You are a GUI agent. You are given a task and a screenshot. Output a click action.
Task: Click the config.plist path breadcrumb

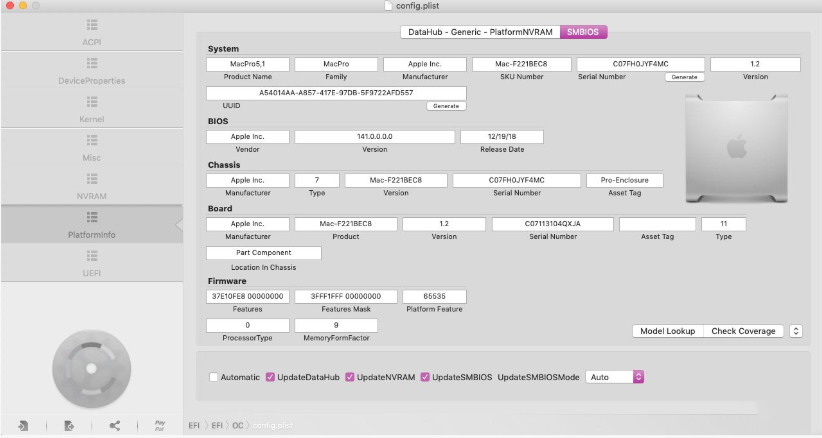tap(273, 425)
